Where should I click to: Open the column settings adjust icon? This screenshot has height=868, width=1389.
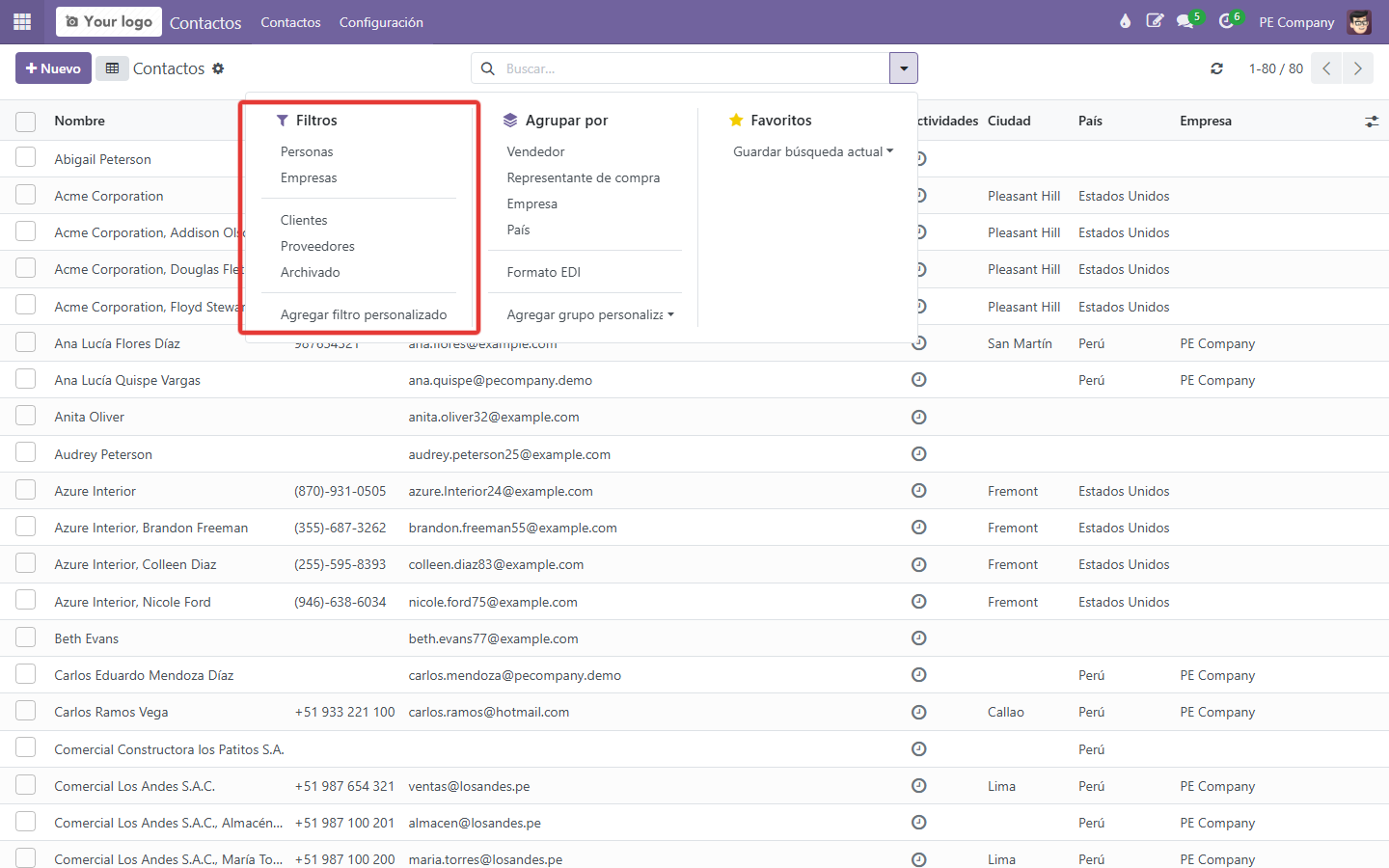tap(1372, 122)
